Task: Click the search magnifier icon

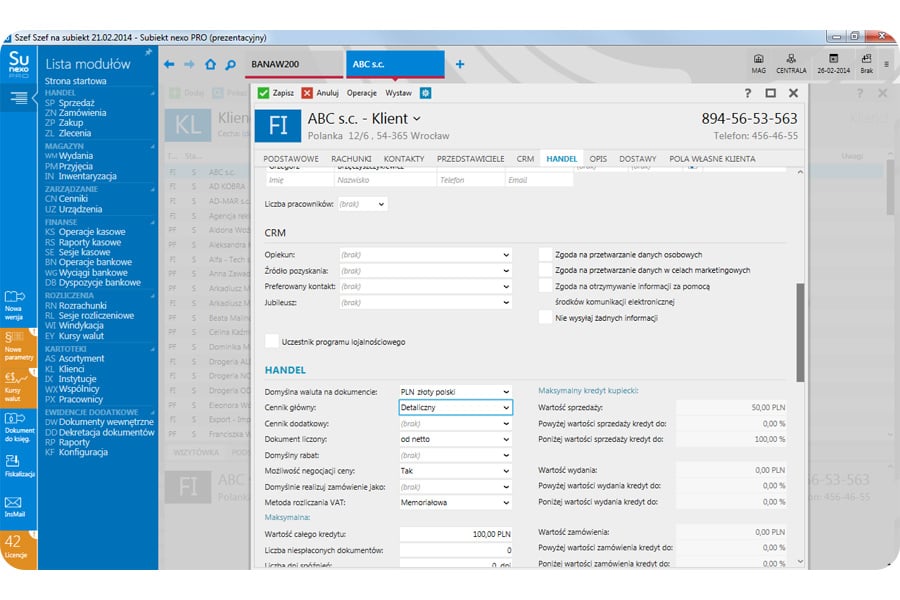Action: [230, 64]
